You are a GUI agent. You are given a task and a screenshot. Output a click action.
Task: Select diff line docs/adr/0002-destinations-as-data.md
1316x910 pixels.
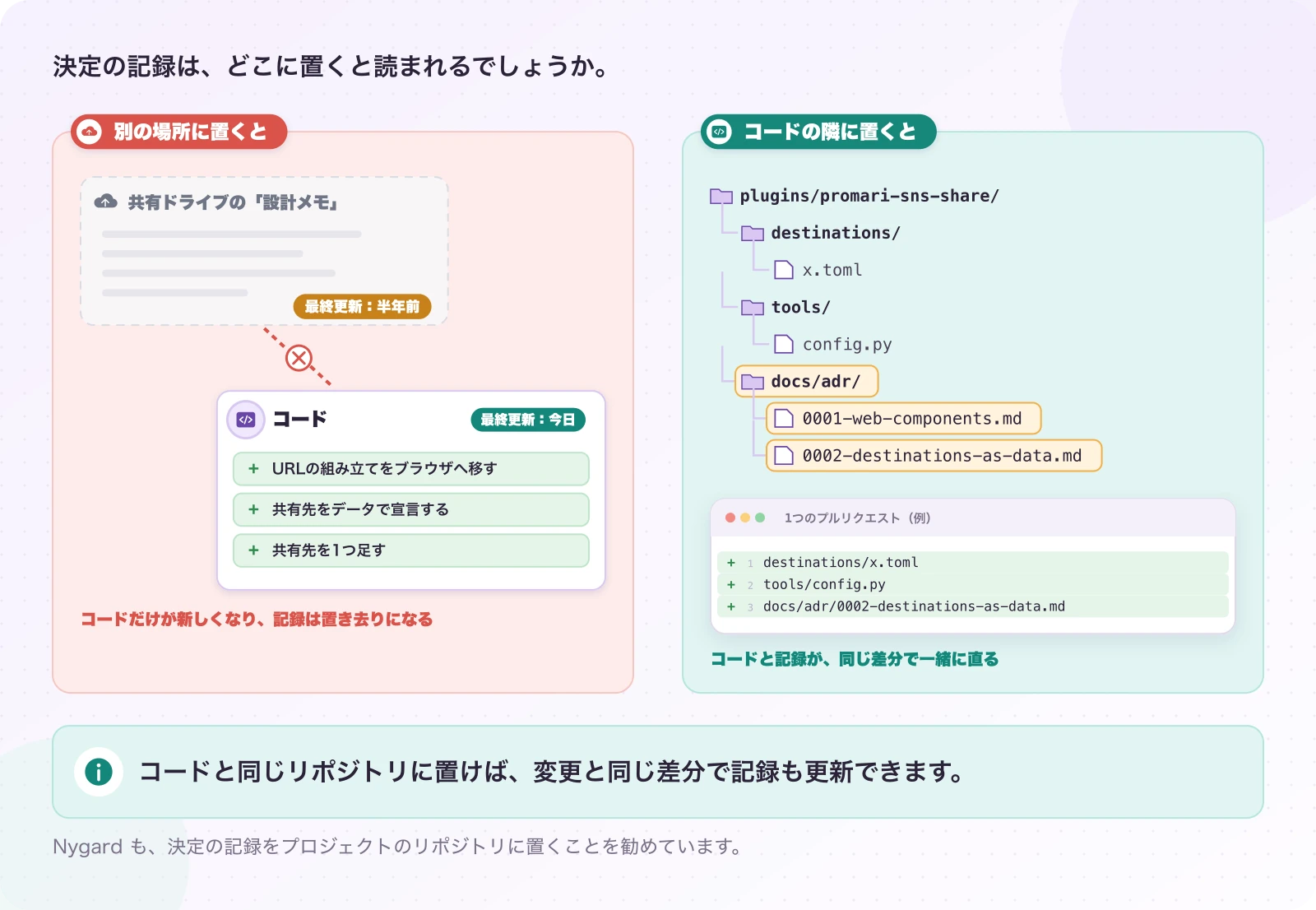pos(972,606)
